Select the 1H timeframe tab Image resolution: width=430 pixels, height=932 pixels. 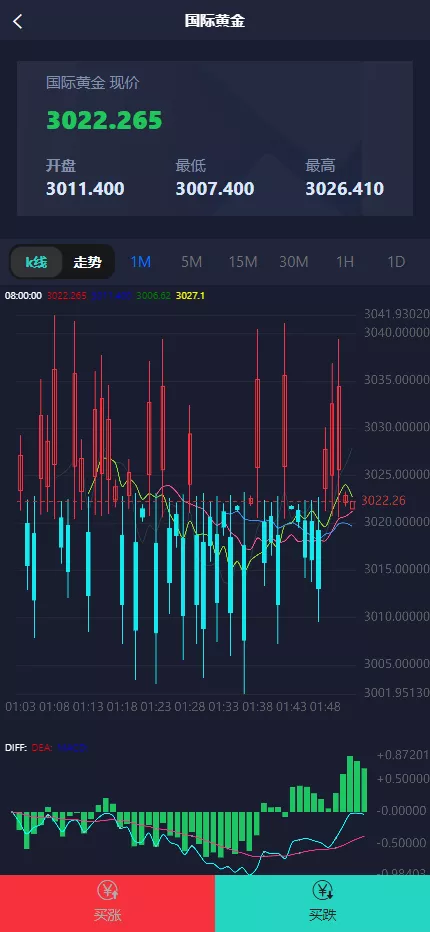click(x=345, y=262)
